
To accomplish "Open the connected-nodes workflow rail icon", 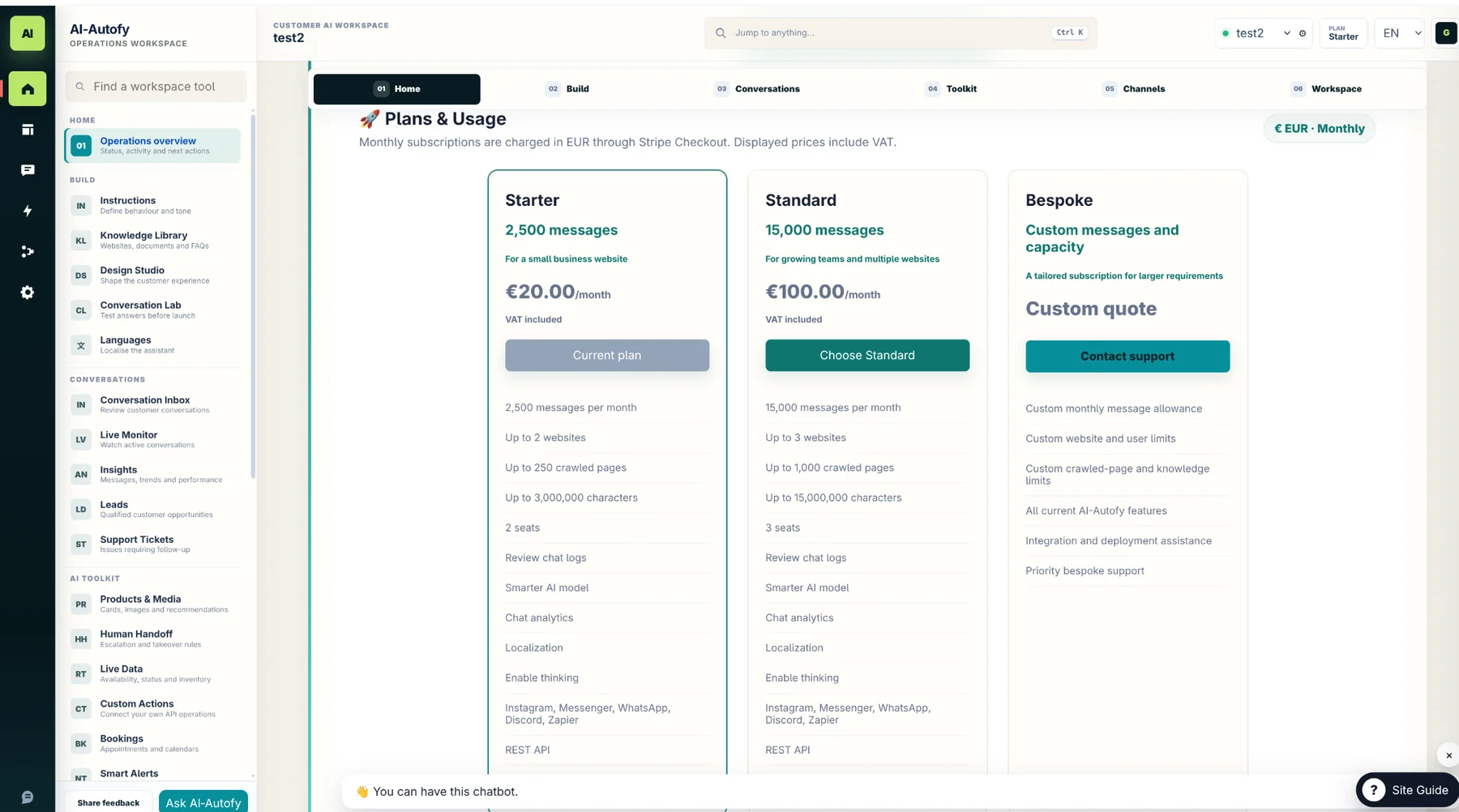I will click(28, 251).
